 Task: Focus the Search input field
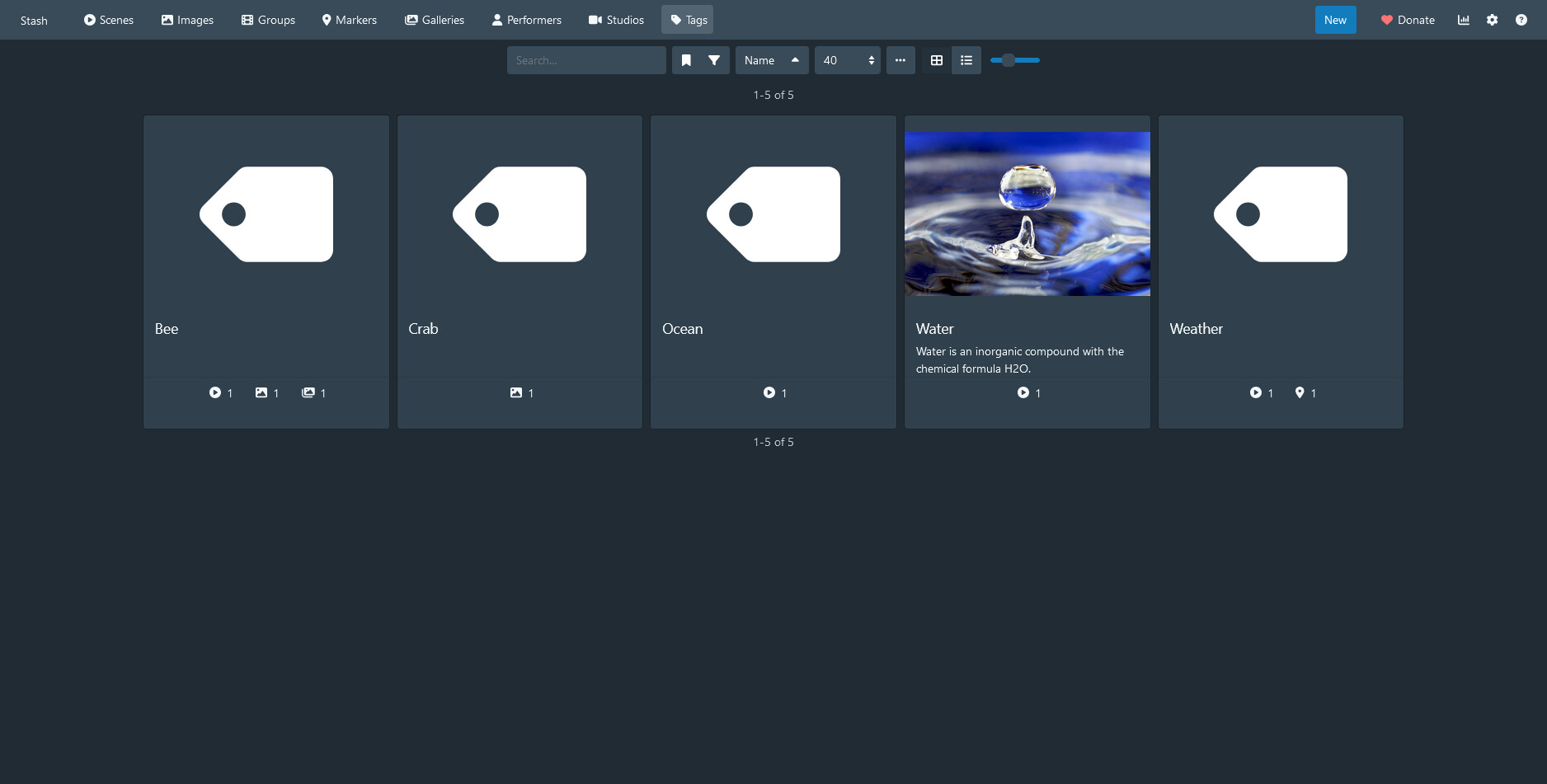click(586, 60)
